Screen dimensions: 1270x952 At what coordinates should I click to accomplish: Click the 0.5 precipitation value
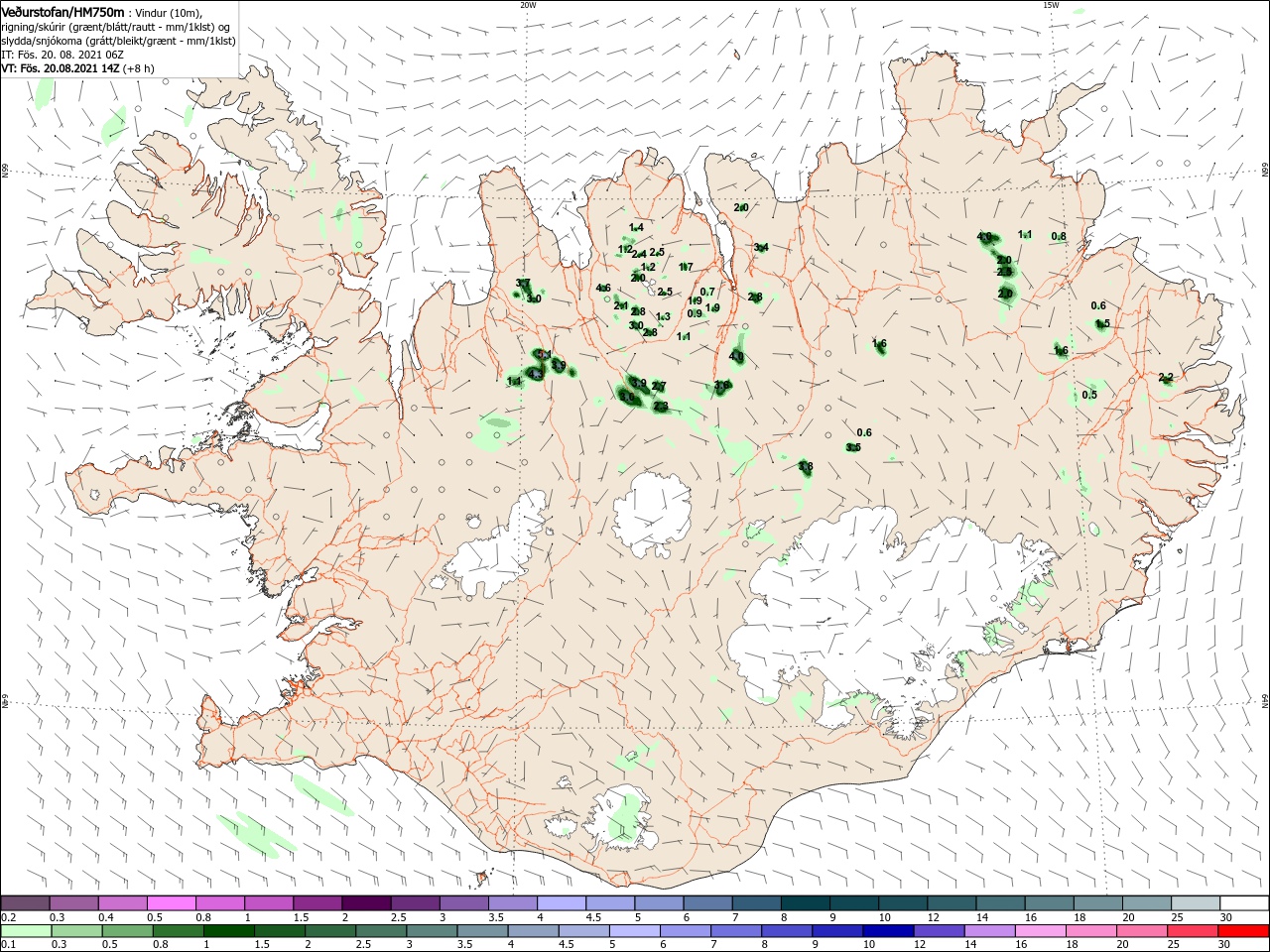tap(1089, 396)
